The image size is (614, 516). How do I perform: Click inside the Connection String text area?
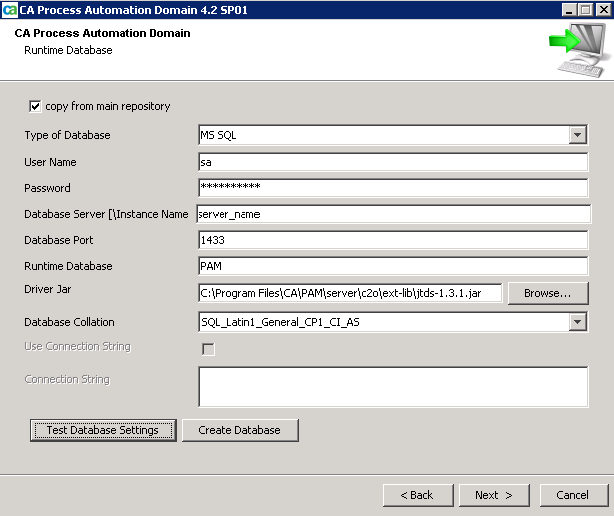click(392, 386)
